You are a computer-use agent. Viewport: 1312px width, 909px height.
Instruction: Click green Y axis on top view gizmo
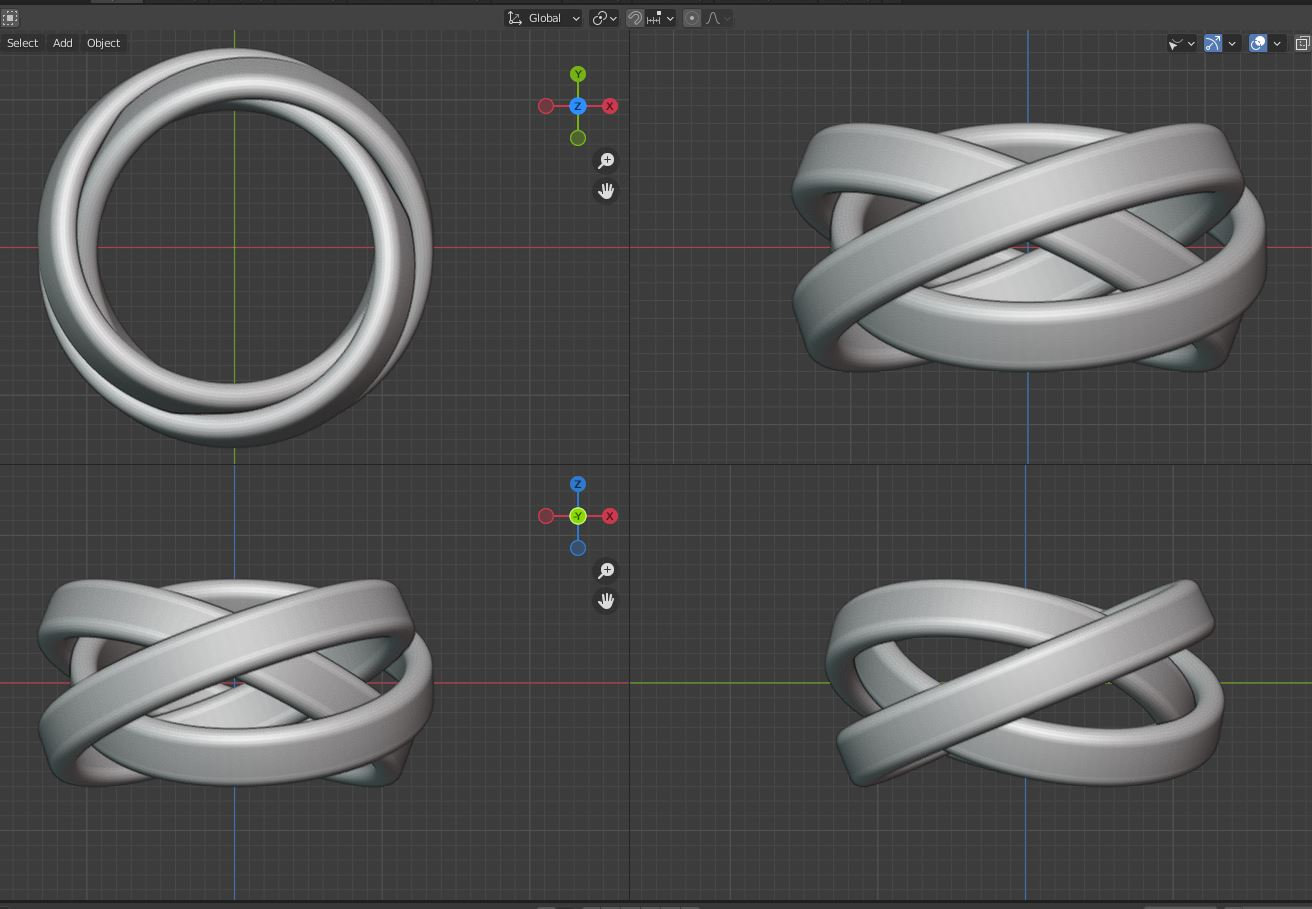tap(578, 75)
